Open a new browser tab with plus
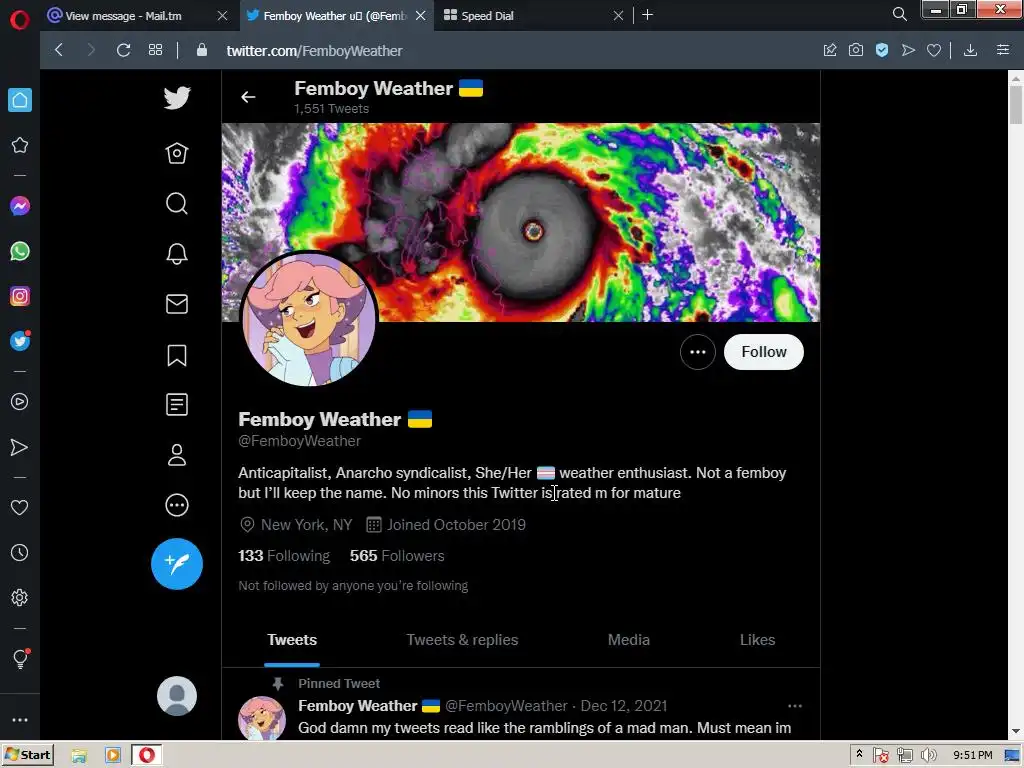This screenshot has height=768, width=1024. (x=647, y=15)
